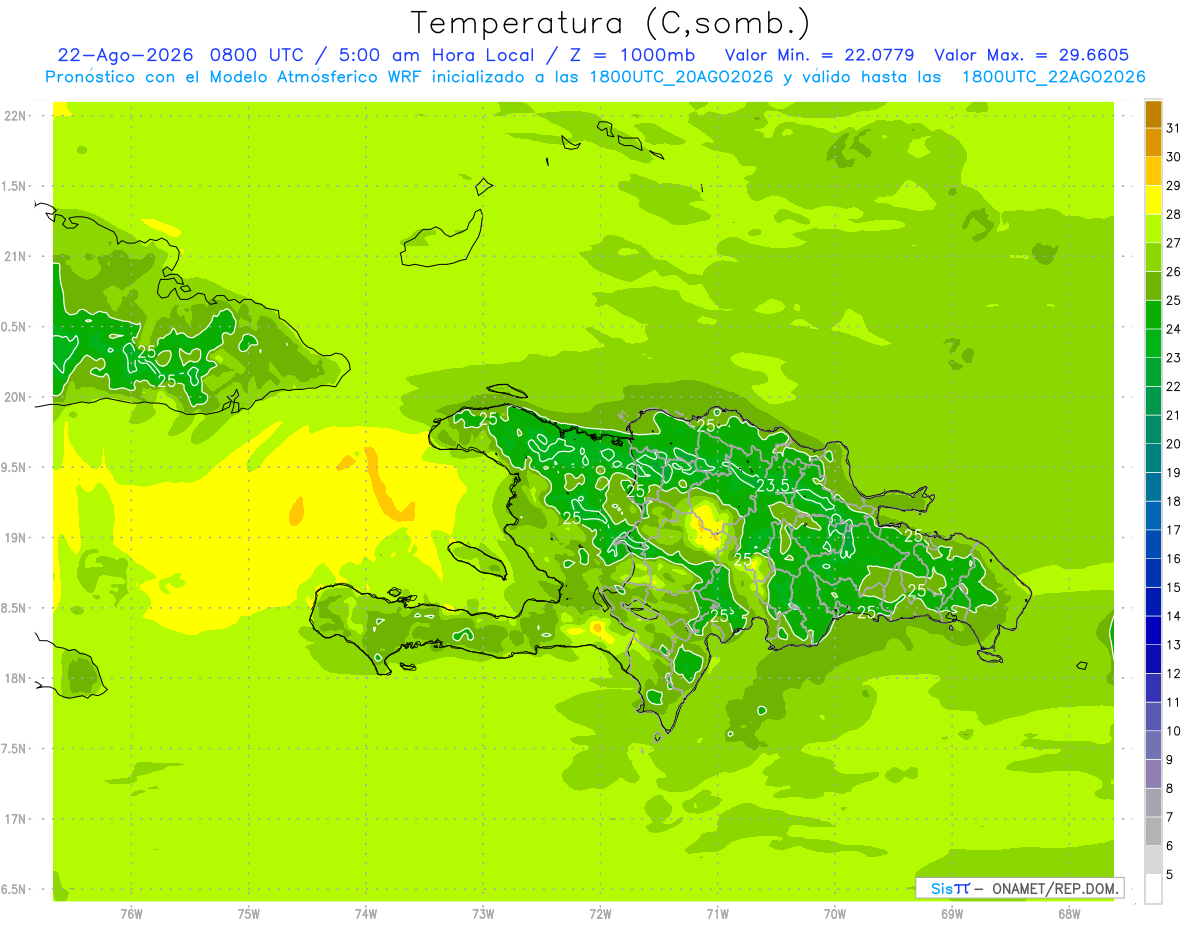
Task: Click legend value "5"
Action: tap(1169, 875)
